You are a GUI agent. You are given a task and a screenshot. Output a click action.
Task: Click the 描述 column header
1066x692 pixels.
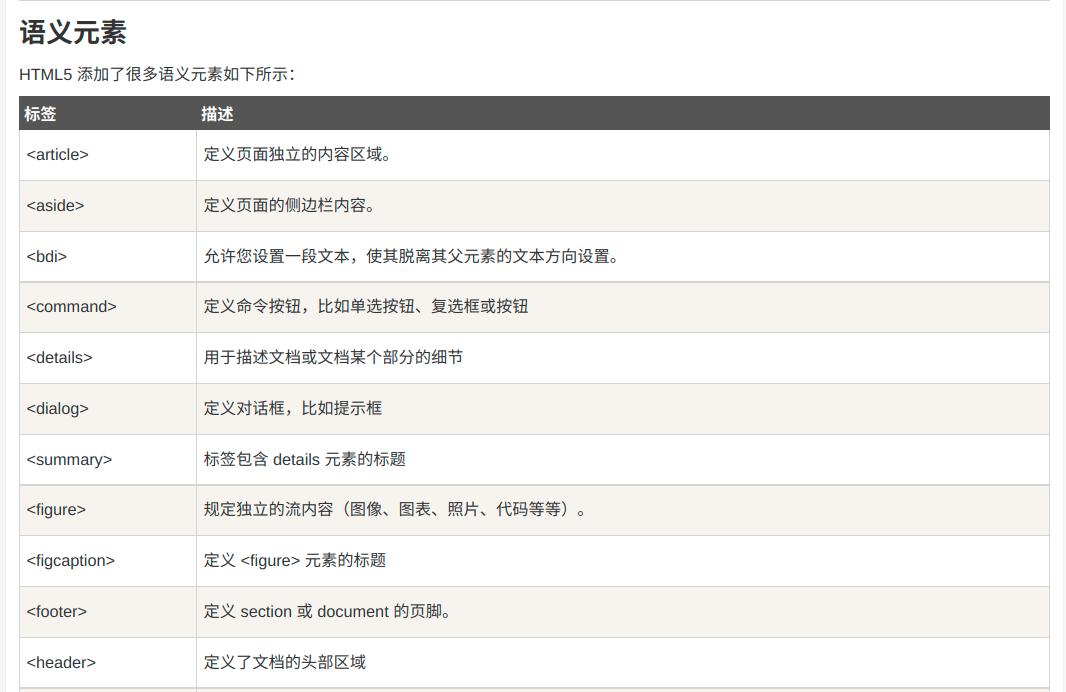[217, 114]
